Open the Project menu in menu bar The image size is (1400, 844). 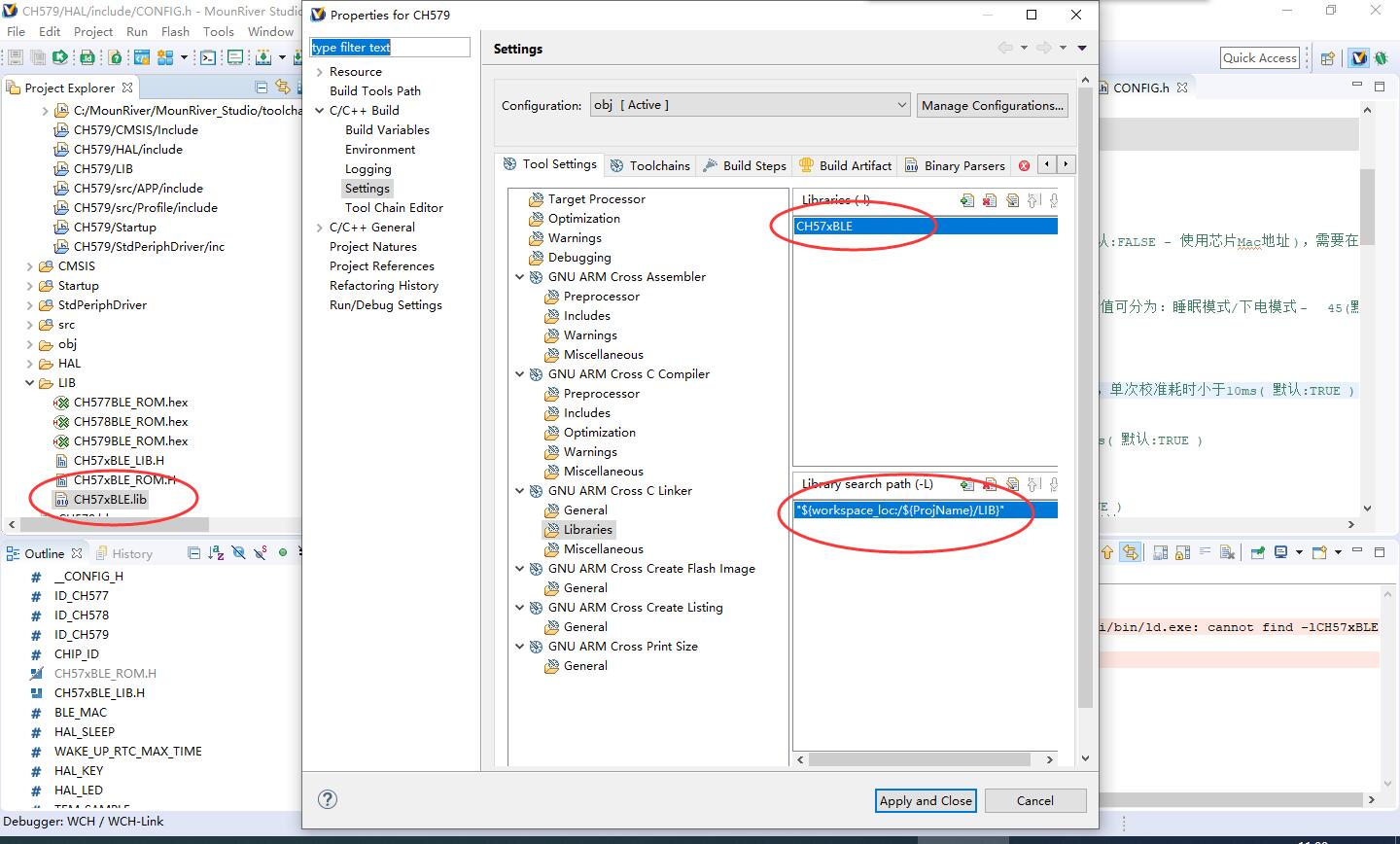[93, 31]
